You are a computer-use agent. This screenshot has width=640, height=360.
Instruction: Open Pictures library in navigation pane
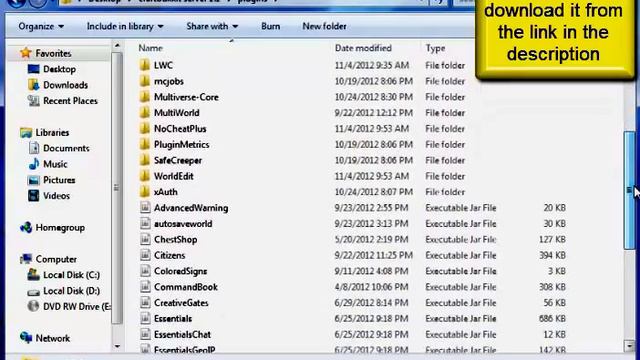coord(59,180)
